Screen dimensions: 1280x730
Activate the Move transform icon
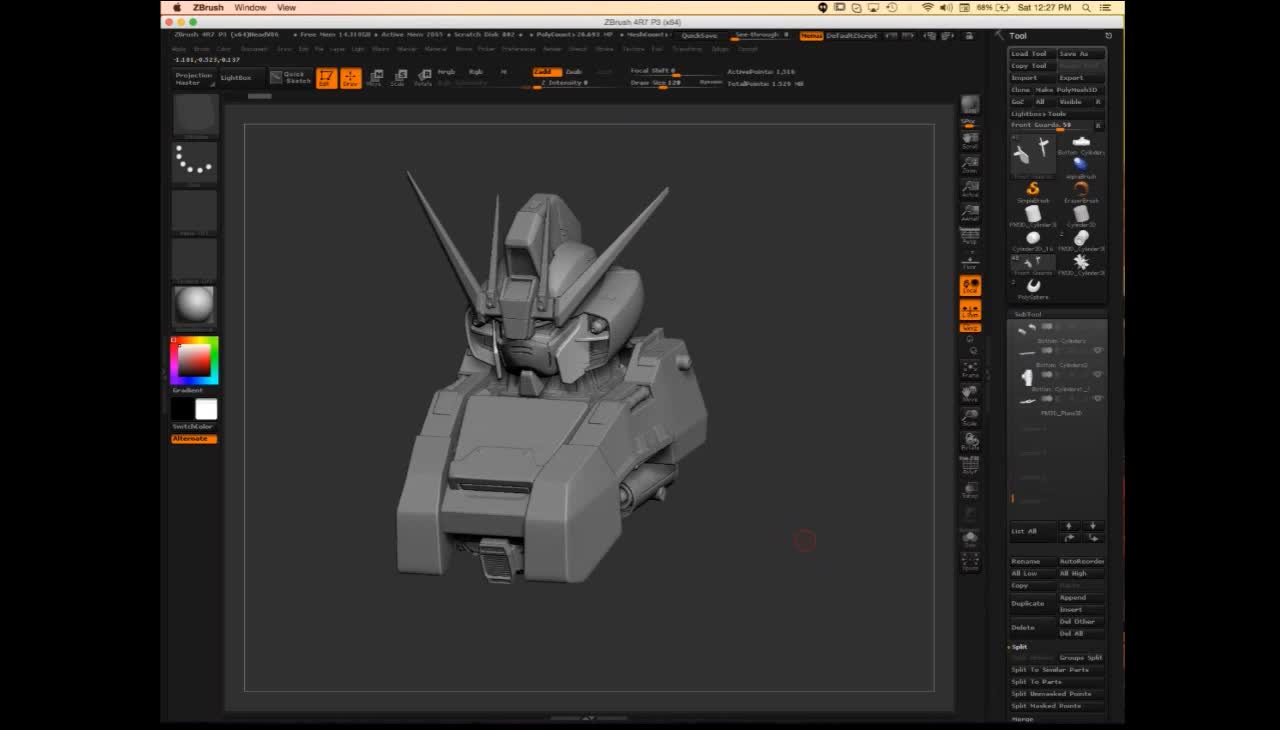point(375,78)
